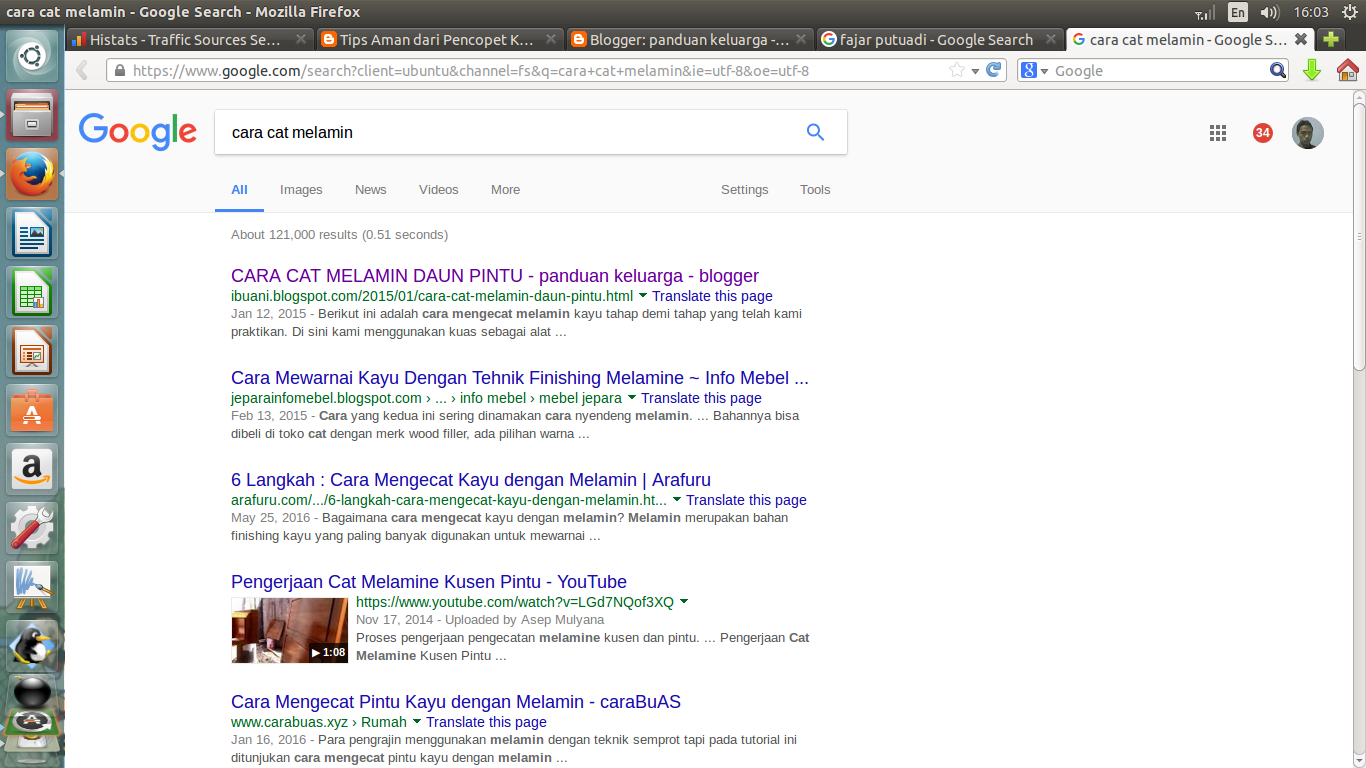This screenshot has height=768, width=1366.
Task: Click the Google logo
Action: click(x=138, y=131)
